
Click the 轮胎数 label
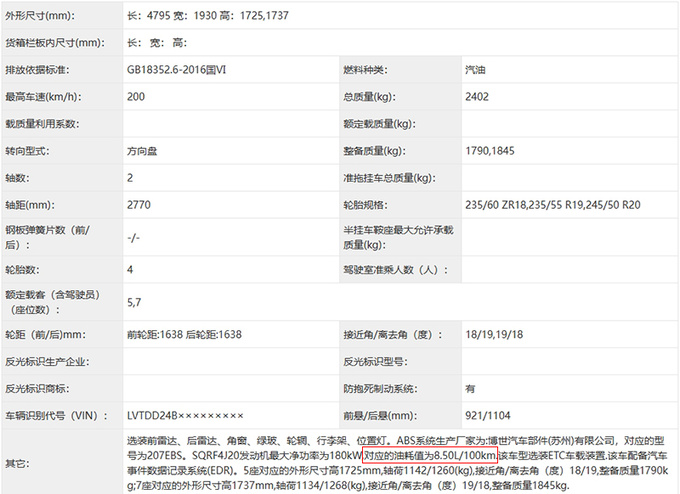(22, 270)
